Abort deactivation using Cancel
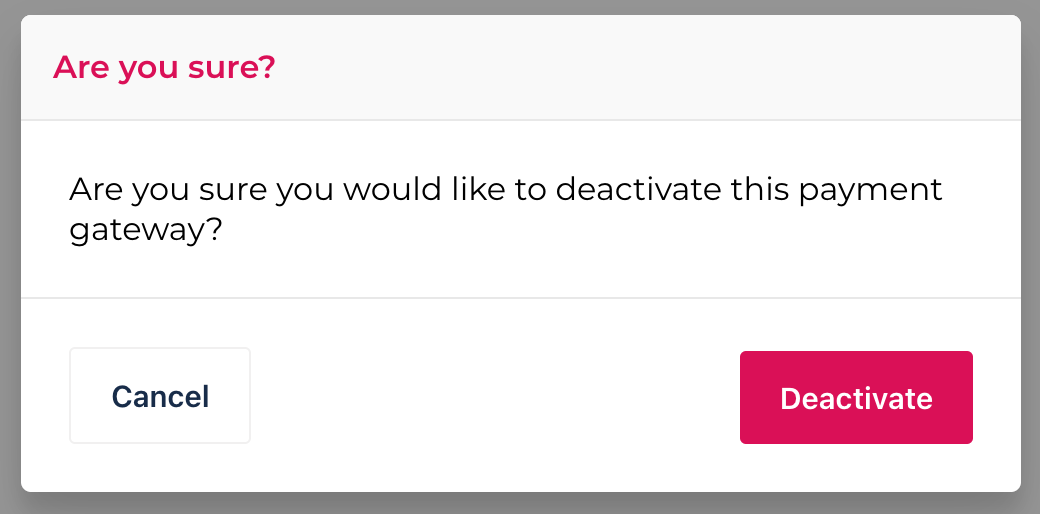 [x=160, y=396]
